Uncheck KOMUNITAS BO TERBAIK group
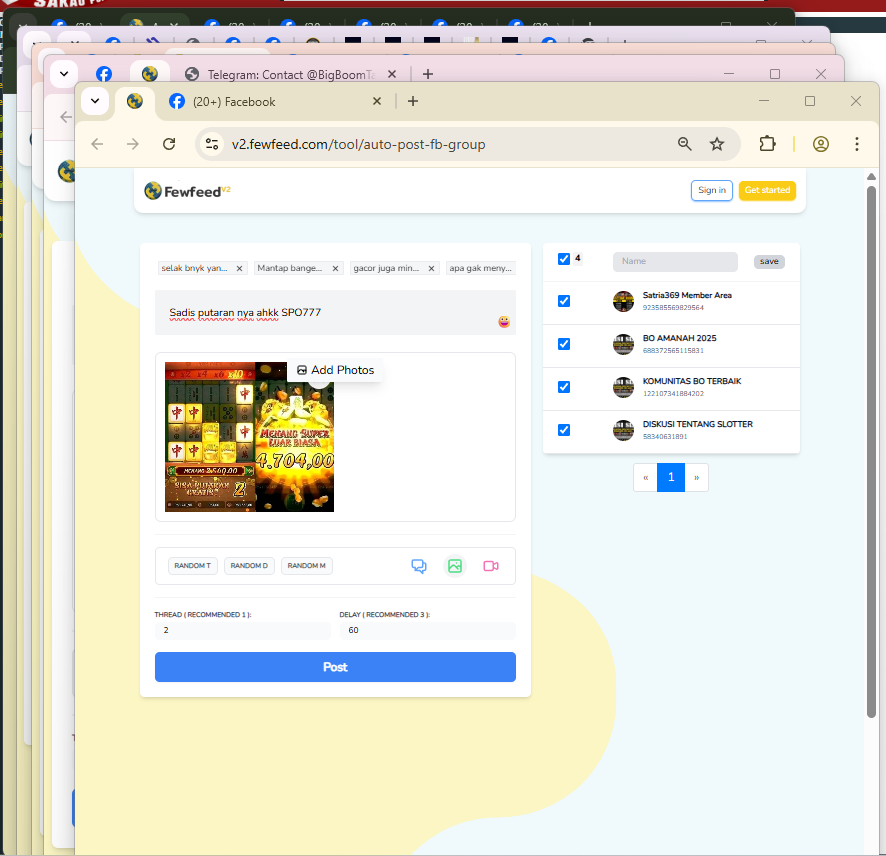Screen dimensions: 886x856 563,387
